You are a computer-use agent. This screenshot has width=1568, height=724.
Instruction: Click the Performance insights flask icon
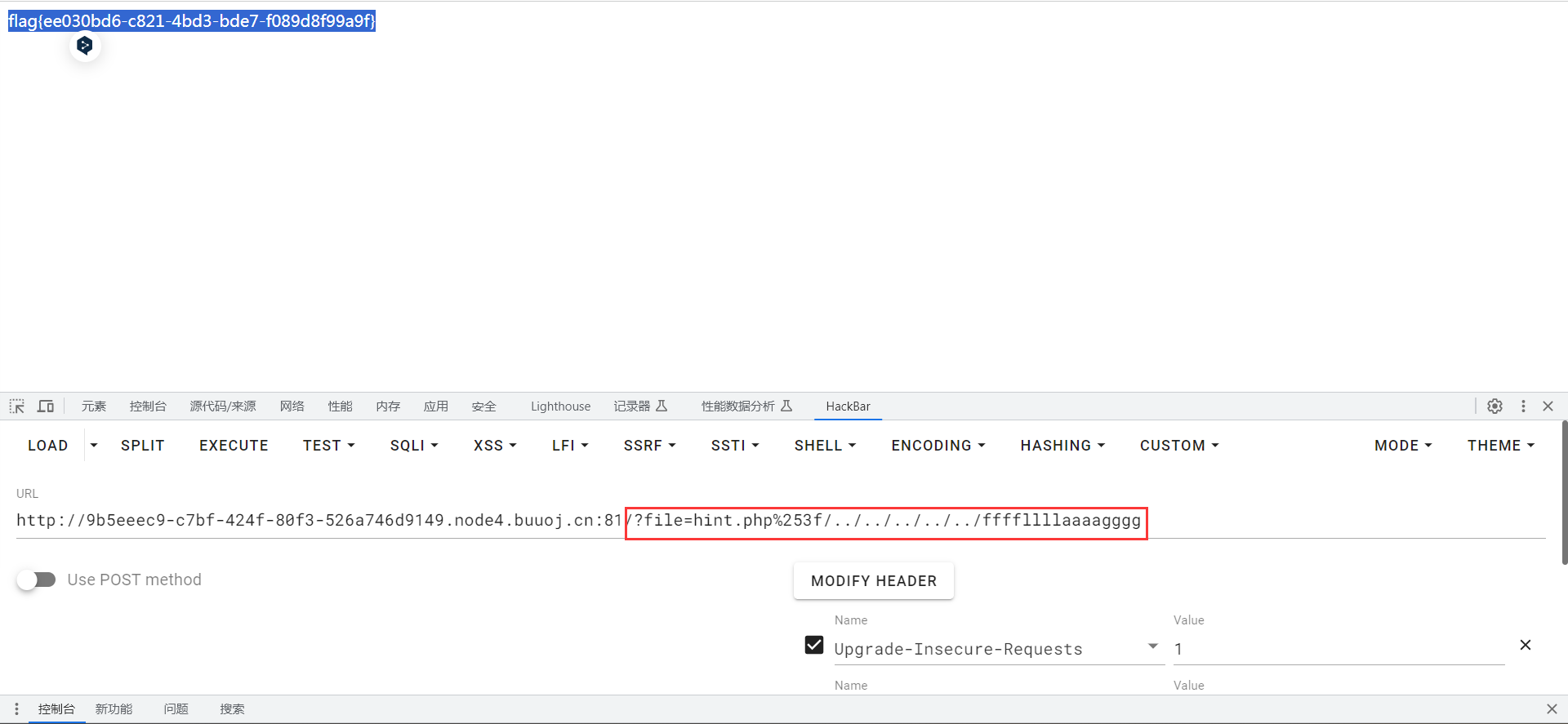coord(786,406)
